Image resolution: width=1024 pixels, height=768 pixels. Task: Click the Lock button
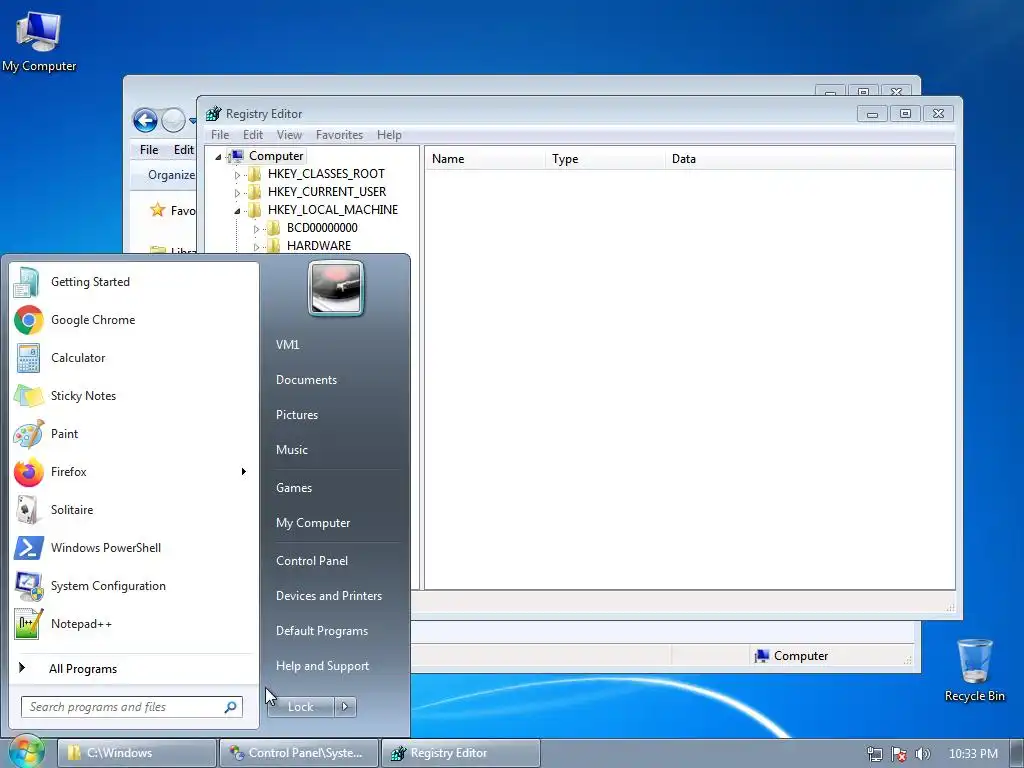click(300, 707)
